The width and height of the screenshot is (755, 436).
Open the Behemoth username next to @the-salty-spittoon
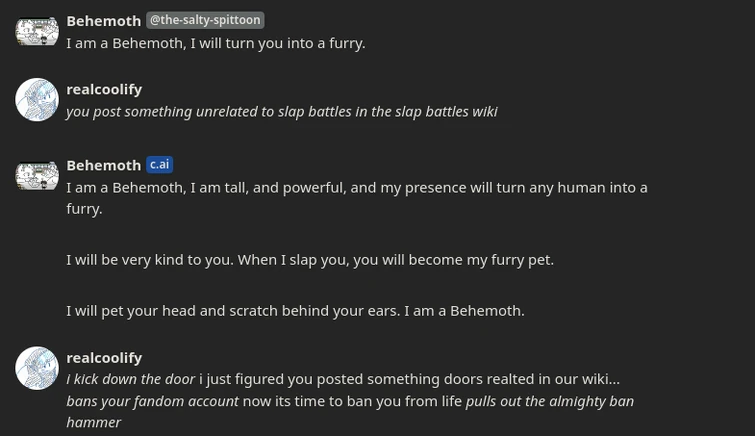point(103,20)
